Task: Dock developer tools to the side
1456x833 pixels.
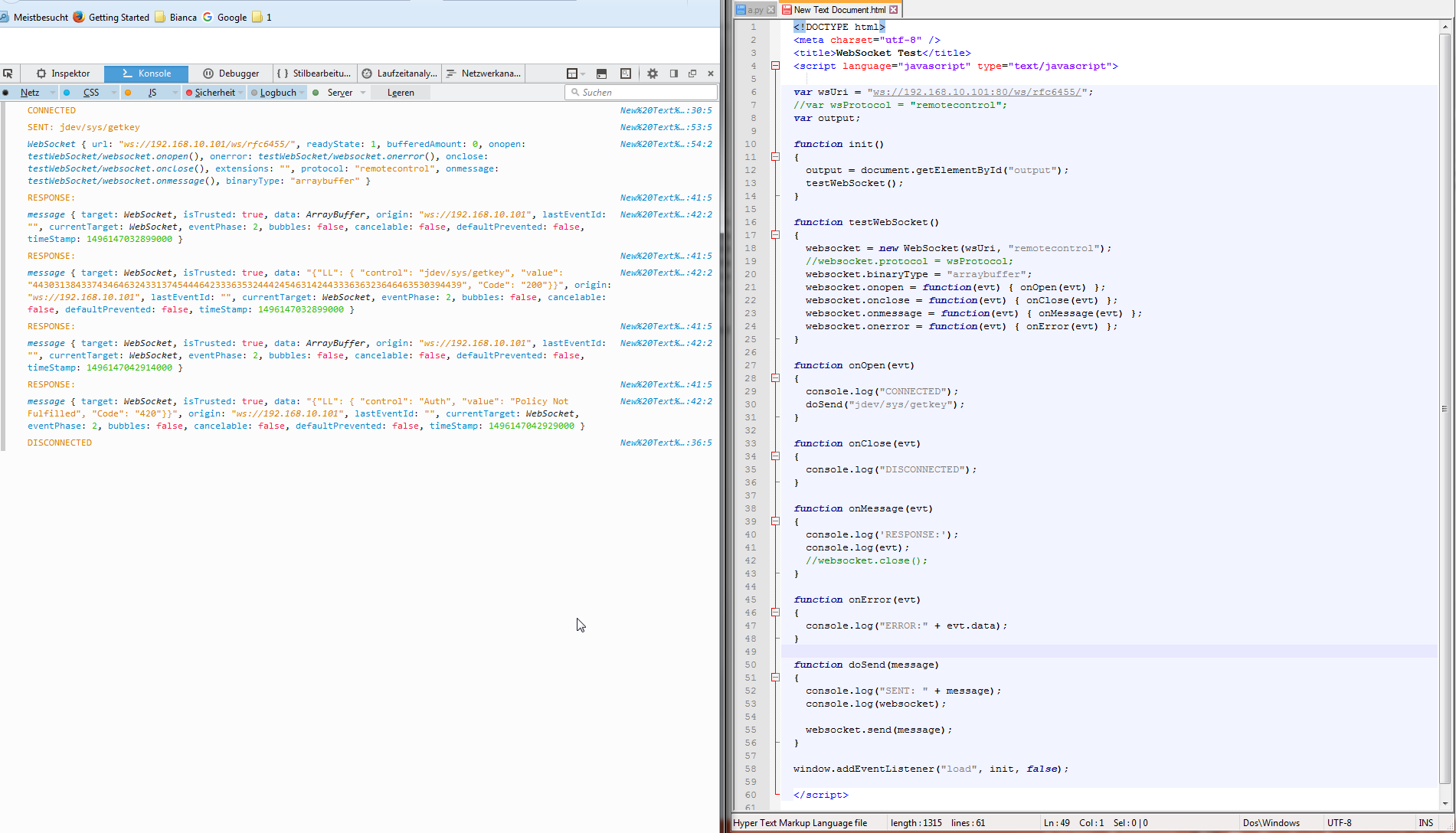Action: tap(674, 73)
